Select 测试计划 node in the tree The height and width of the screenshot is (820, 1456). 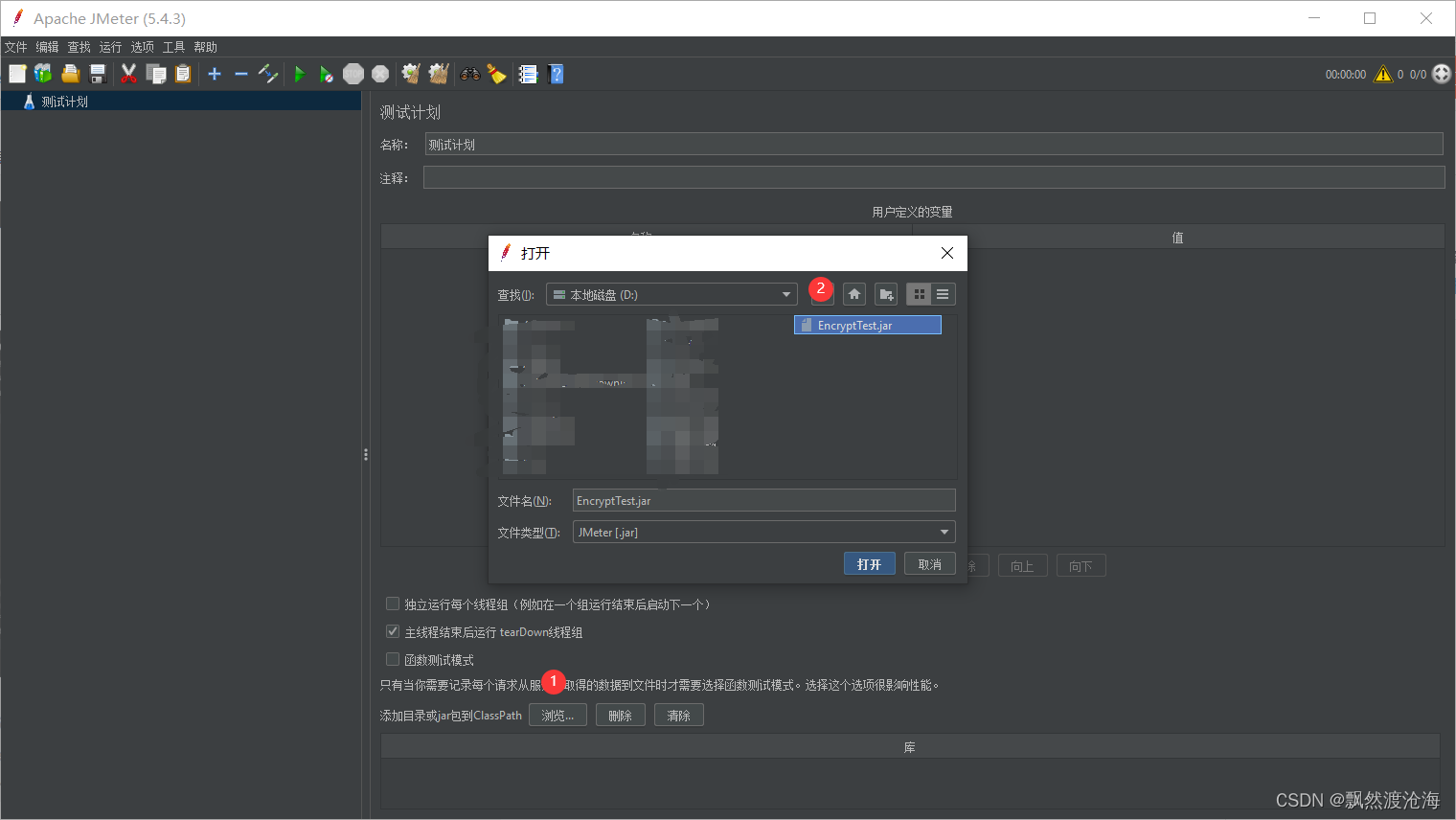(x=64, y=102)
